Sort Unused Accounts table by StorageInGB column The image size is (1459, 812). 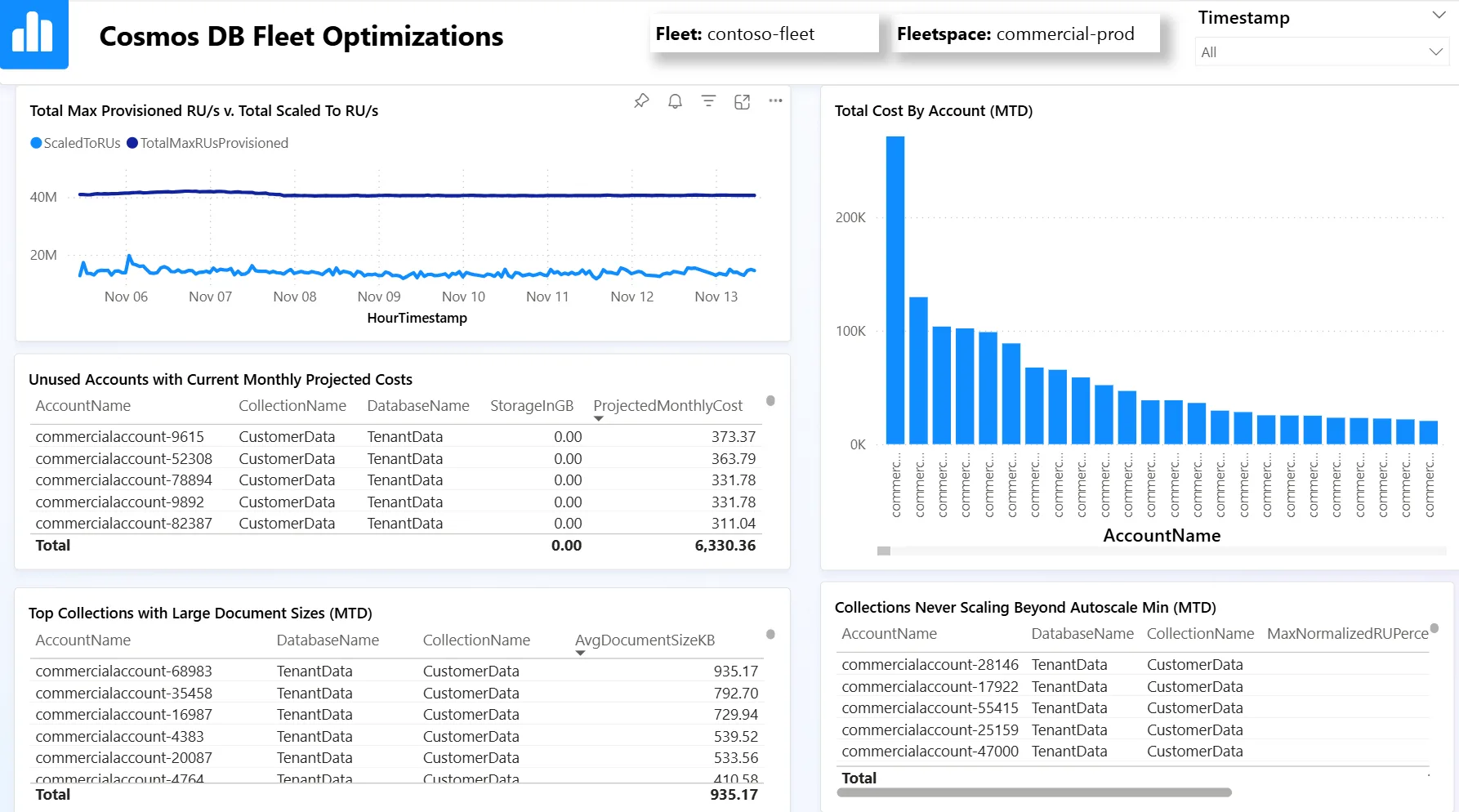tap(531, 406)
